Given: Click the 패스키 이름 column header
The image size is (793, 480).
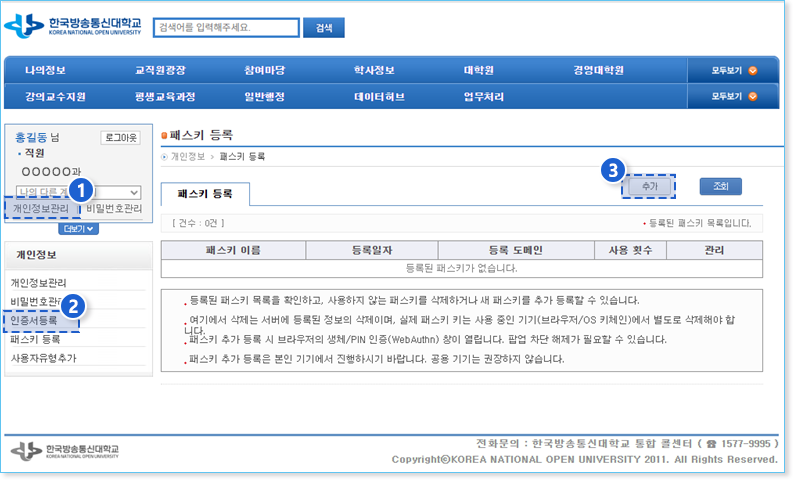Looking at the screenshot, I should click(x=233, y=250).
